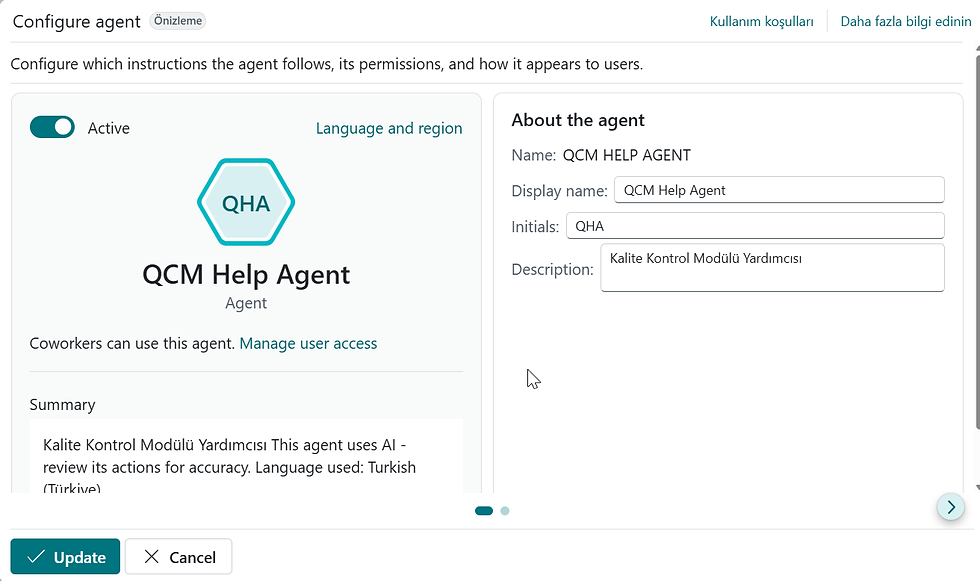Click the QHA hexagon agent avatar
Viewport: 980px width, 581px height.
[x=246, y=202]
